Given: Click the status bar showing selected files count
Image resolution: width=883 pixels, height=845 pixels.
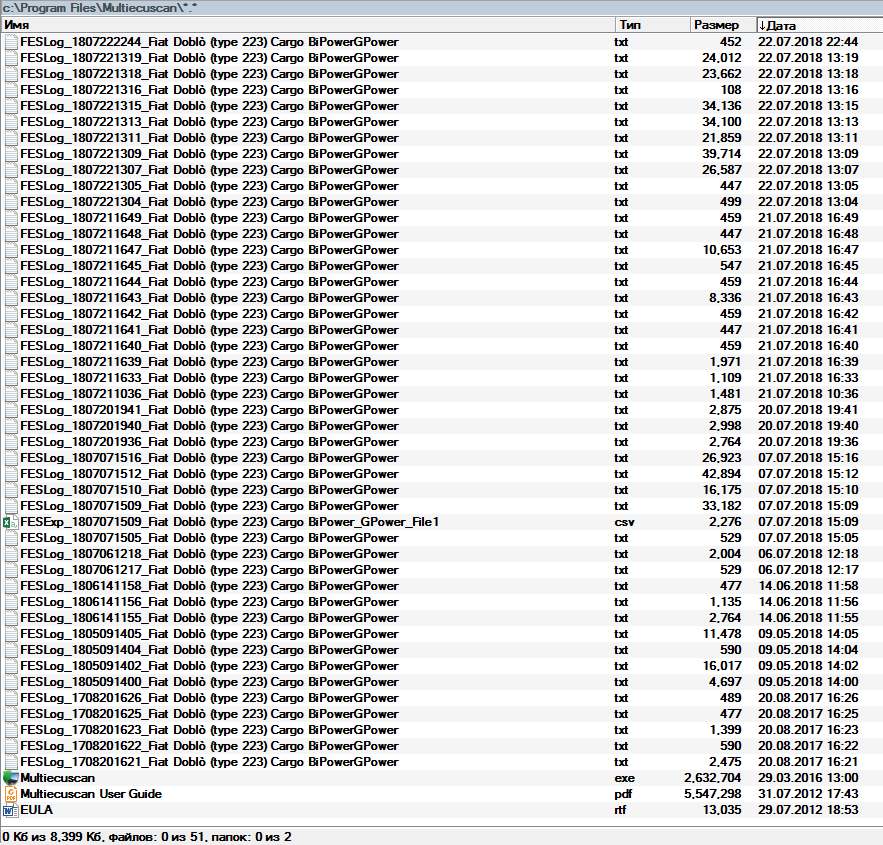Looking at the screenshot, I should pos(149,836).
